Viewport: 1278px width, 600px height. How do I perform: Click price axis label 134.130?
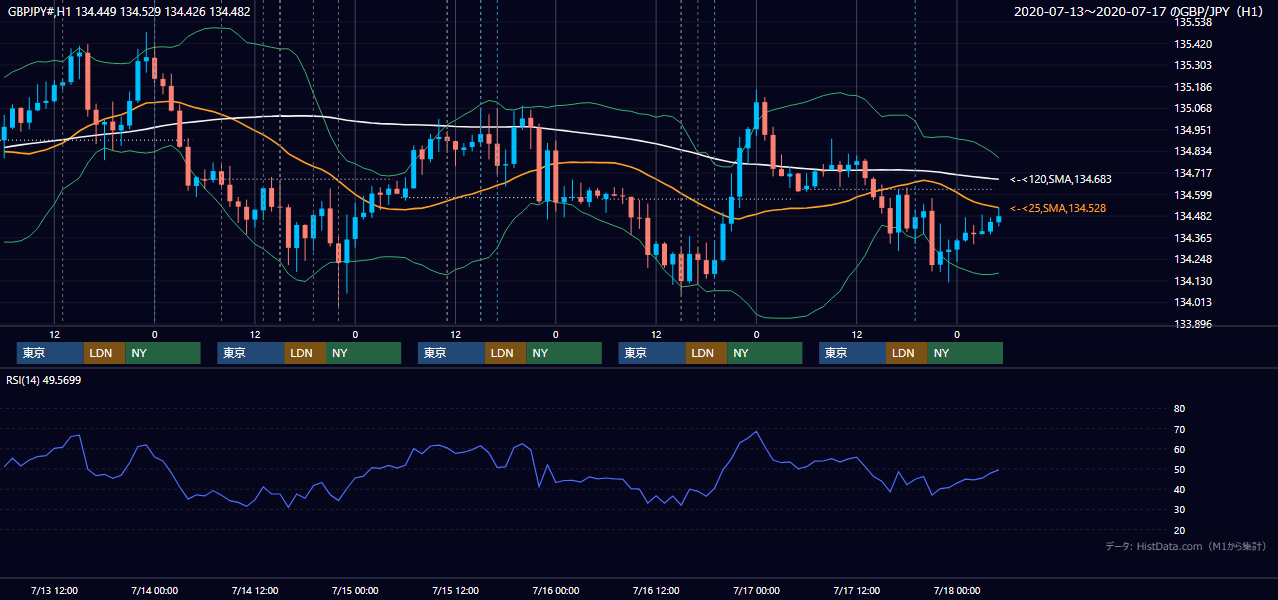1193,281
